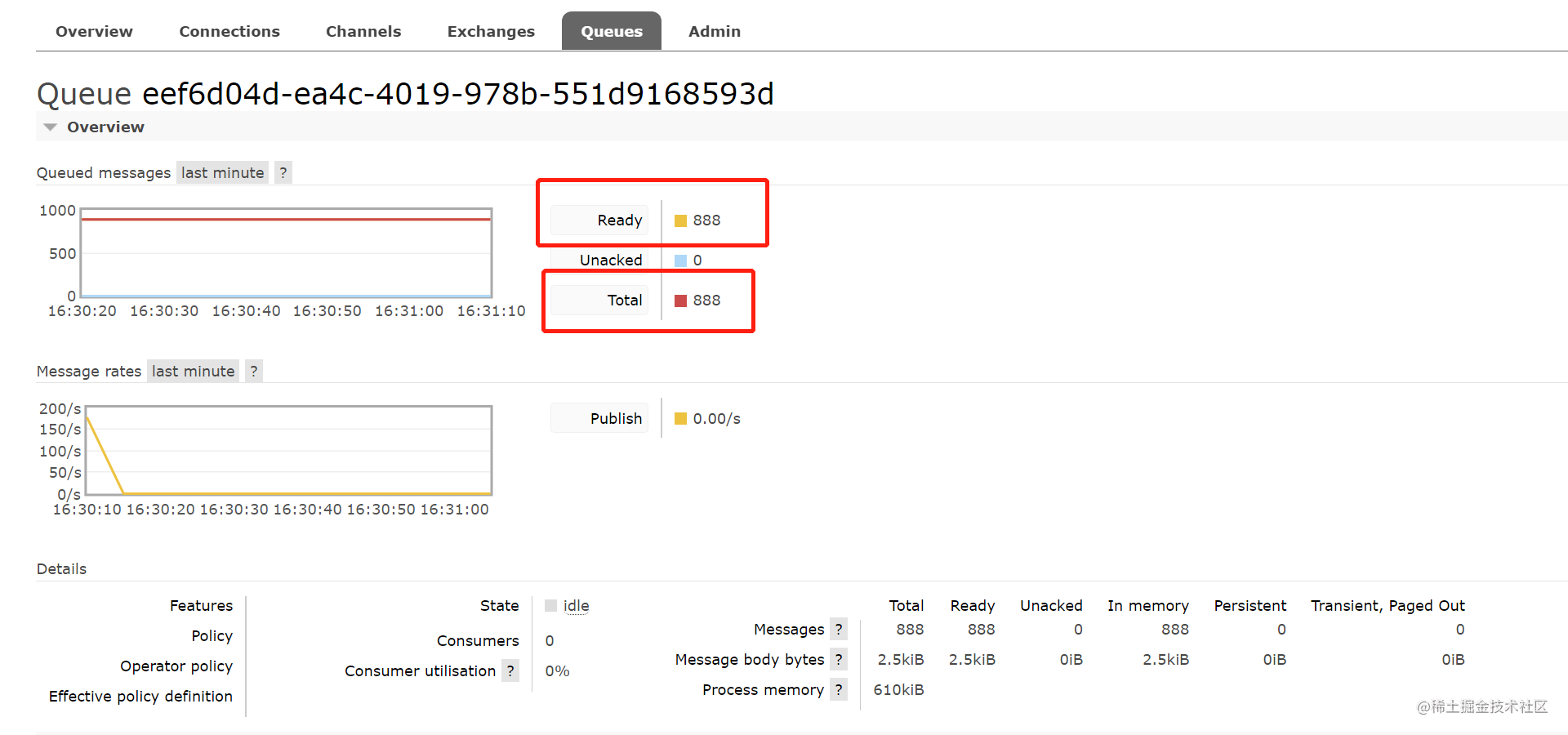Open help icon beside Messages row

[x=839, y=629]
